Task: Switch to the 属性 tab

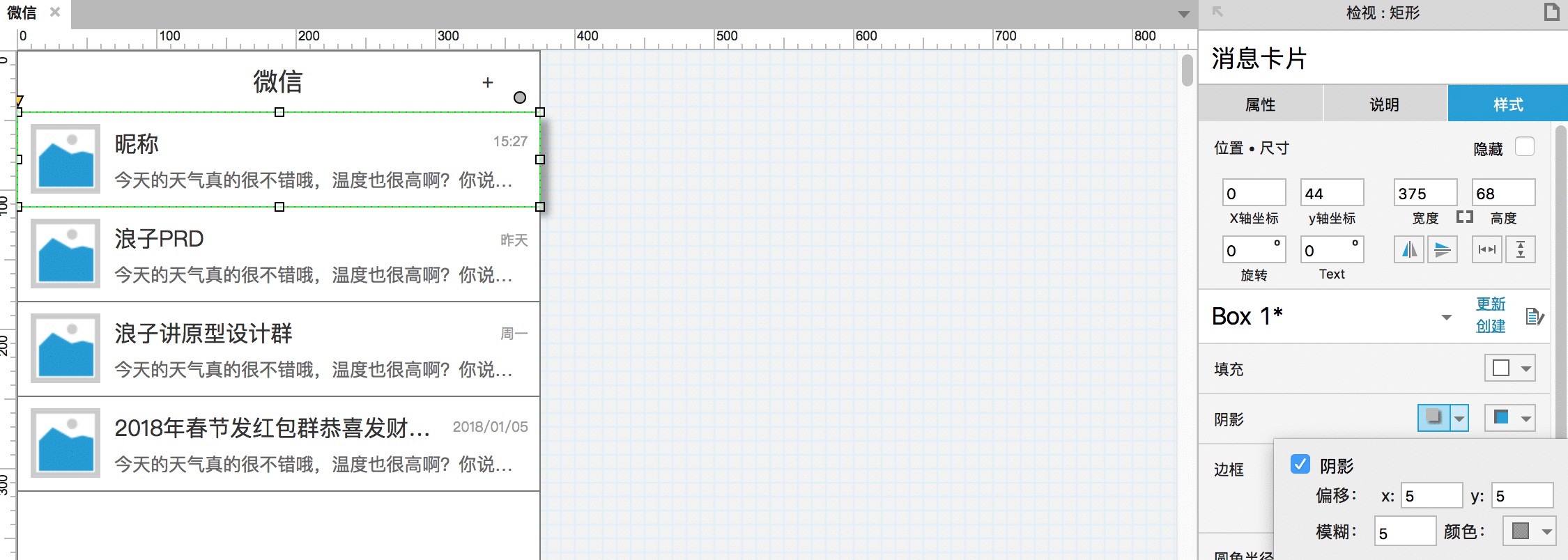Action: coord(1260,104)
